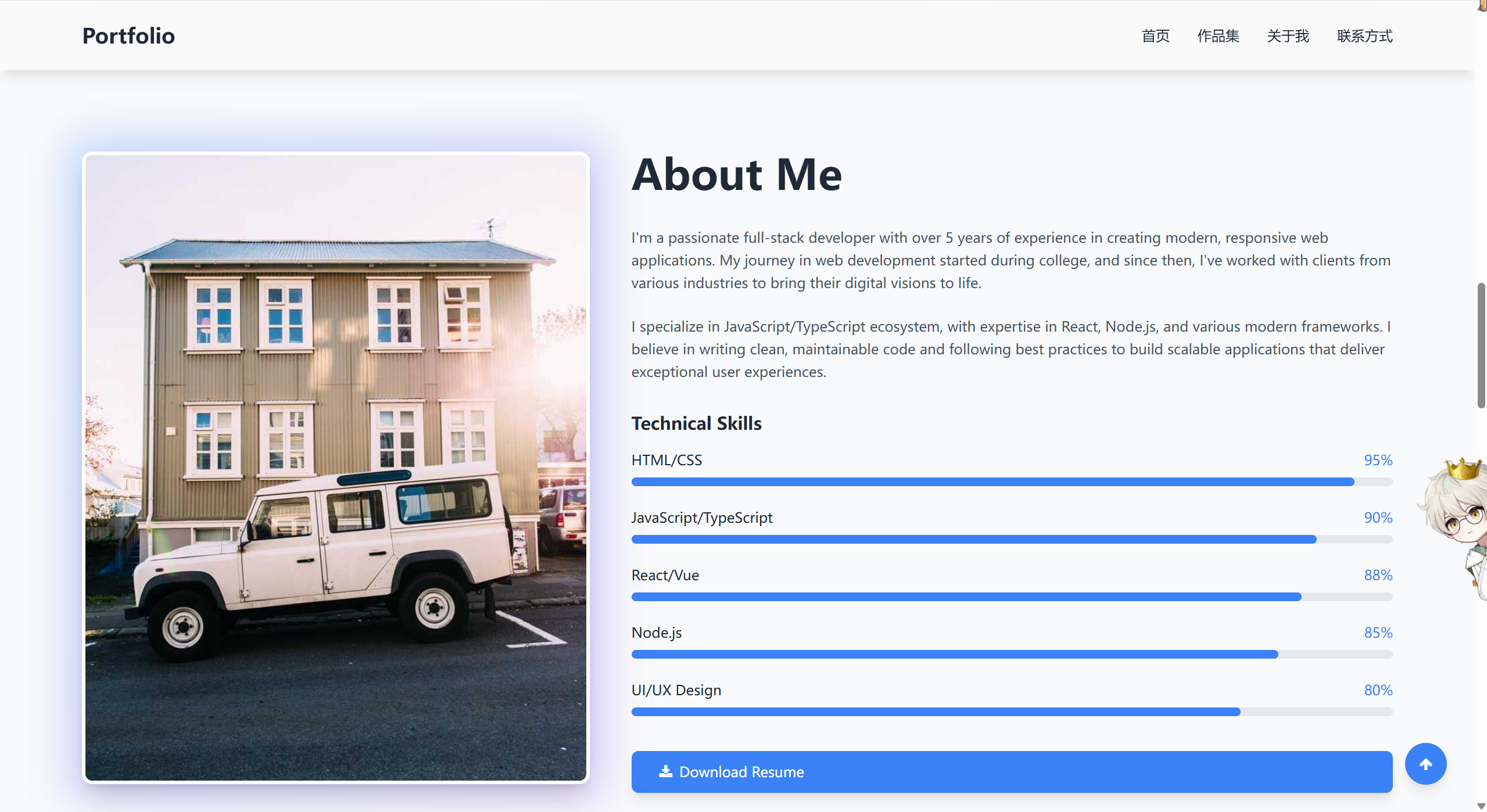Click the Node.js skill progress bar

[1011, 654]
